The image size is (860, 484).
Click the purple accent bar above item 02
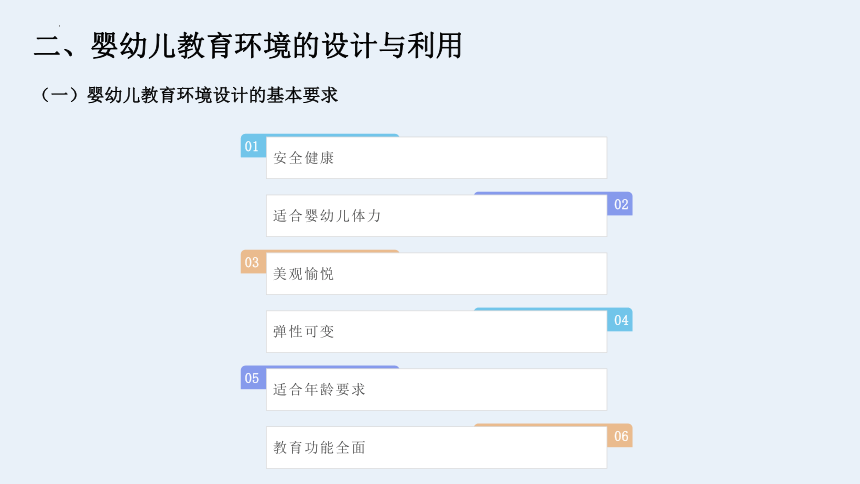coord(541,194)
